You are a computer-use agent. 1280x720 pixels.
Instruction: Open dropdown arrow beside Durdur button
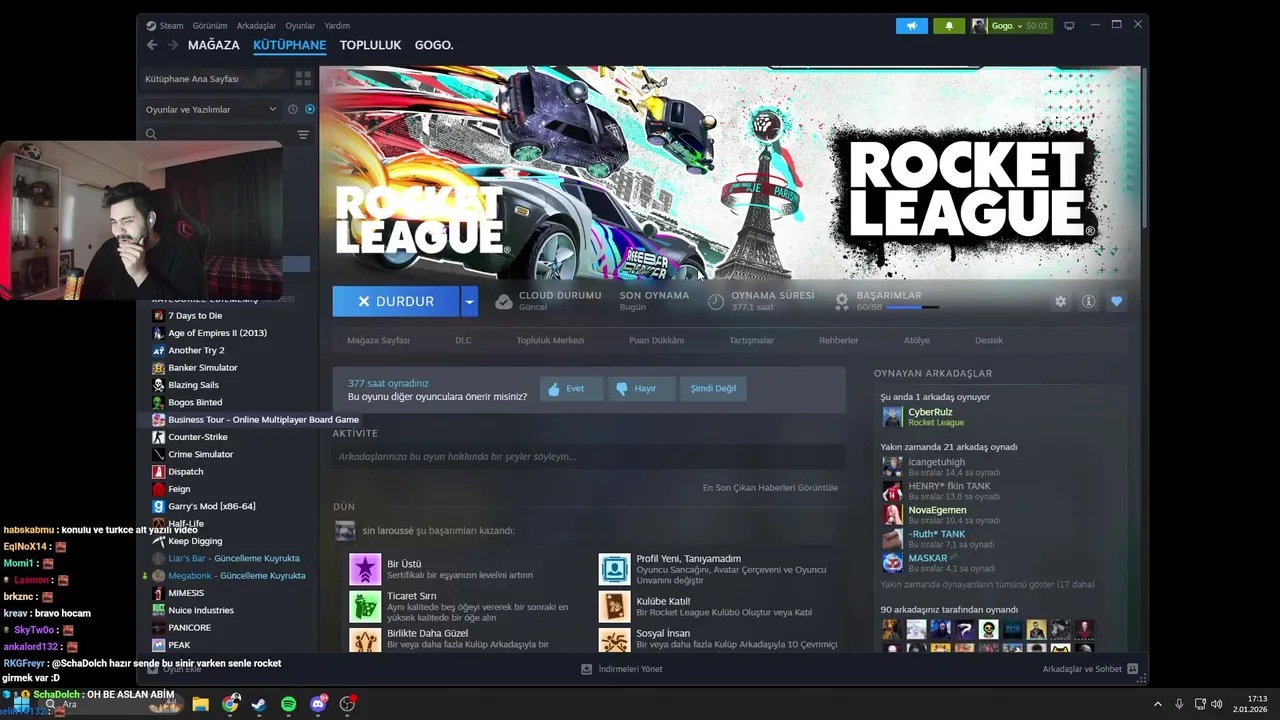469,301
